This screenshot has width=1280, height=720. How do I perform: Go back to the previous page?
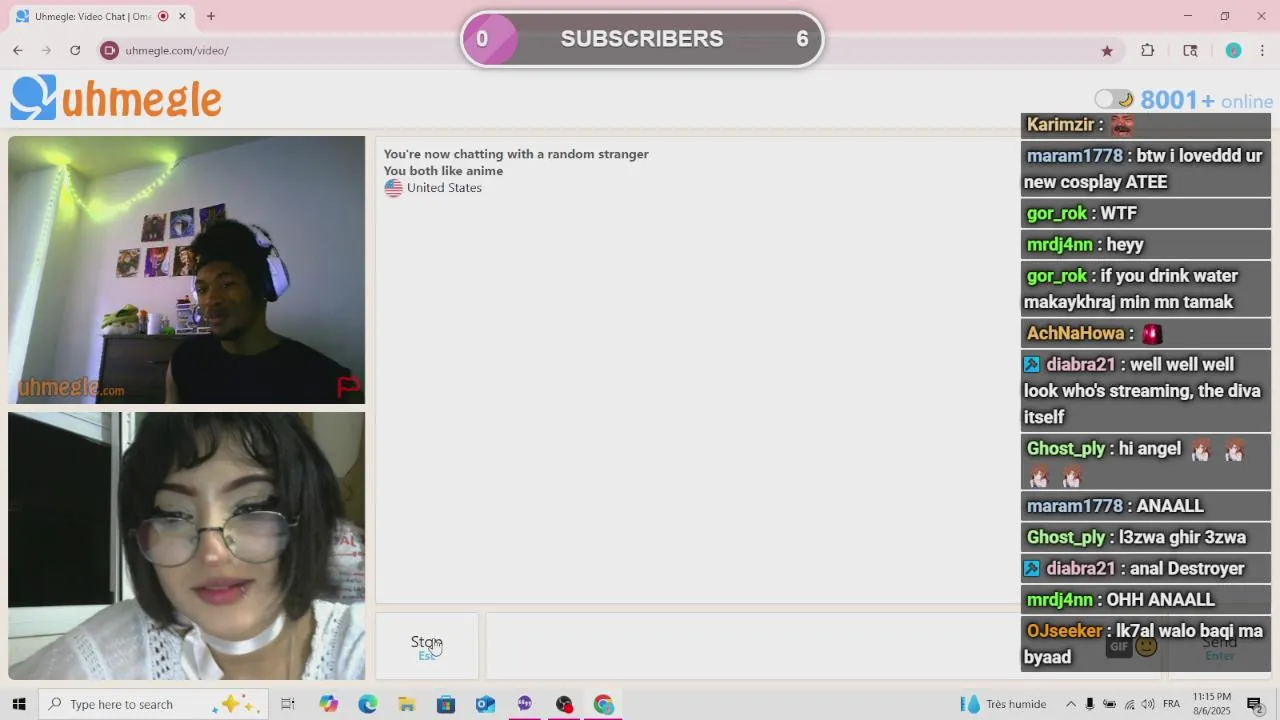click(18, 50)
